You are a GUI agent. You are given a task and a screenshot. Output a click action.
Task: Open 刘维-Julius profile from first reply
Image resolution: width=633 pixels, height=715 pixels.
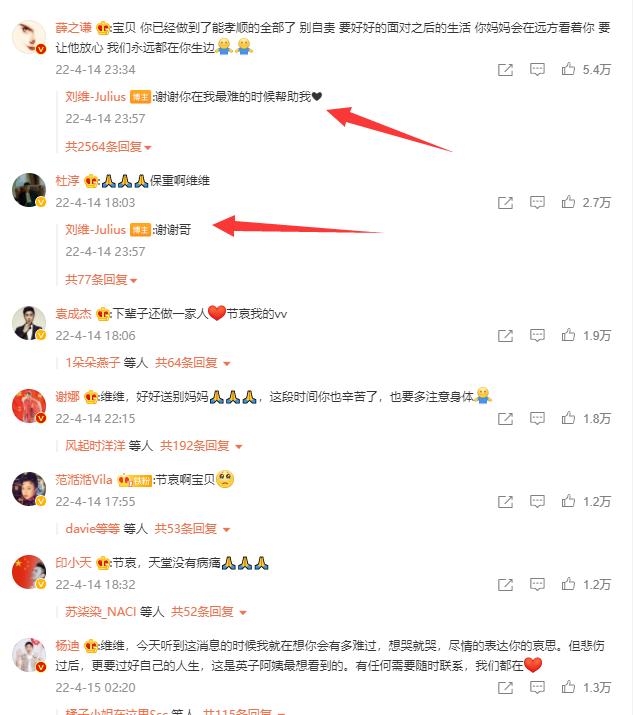pyautogui.click(x=95, y=97)
